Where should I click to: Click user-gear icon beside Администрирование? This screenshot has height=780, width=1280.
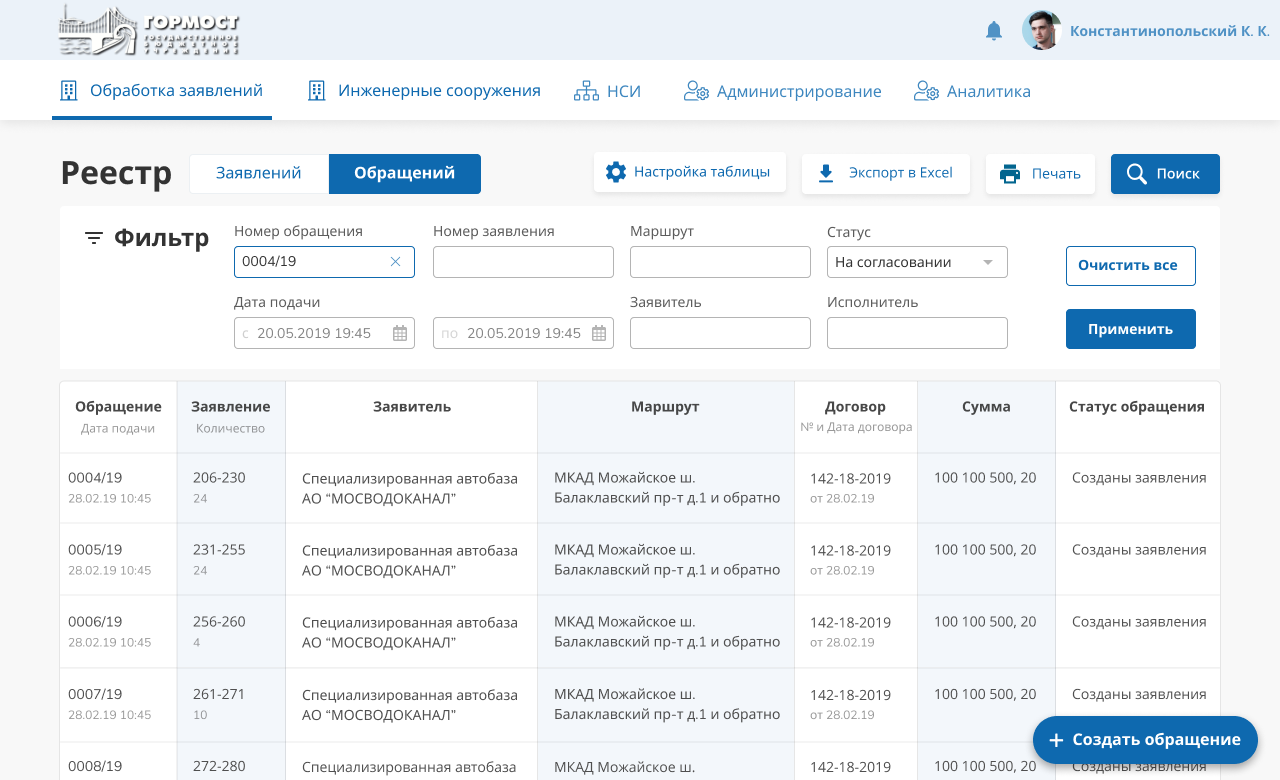pos(696,91)
